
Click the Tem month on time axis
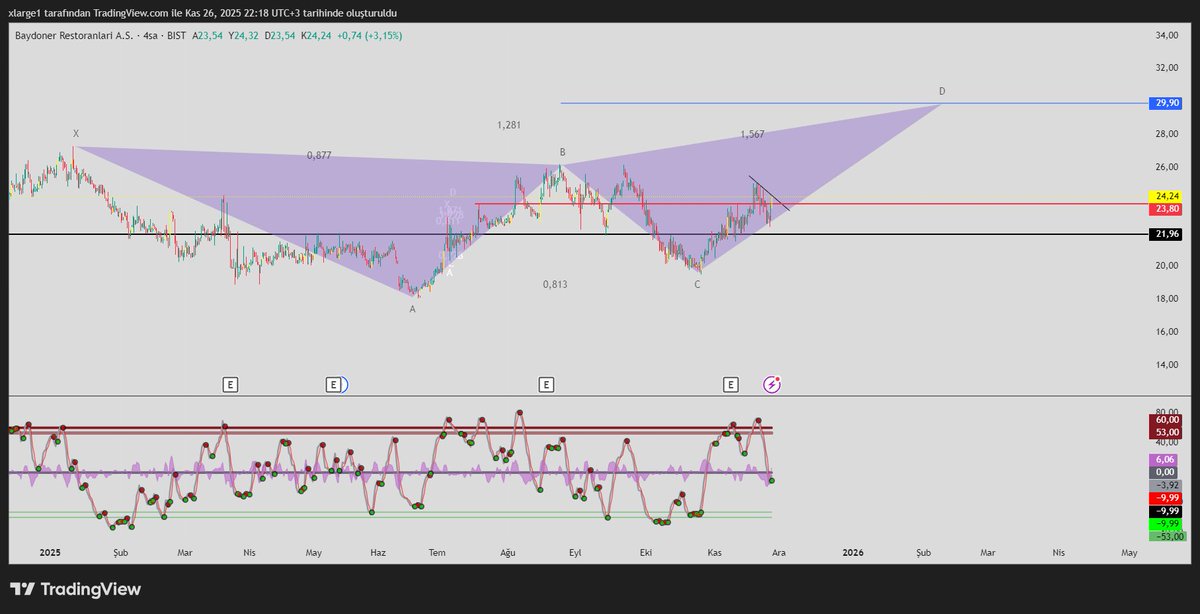(x=437, y=552)
